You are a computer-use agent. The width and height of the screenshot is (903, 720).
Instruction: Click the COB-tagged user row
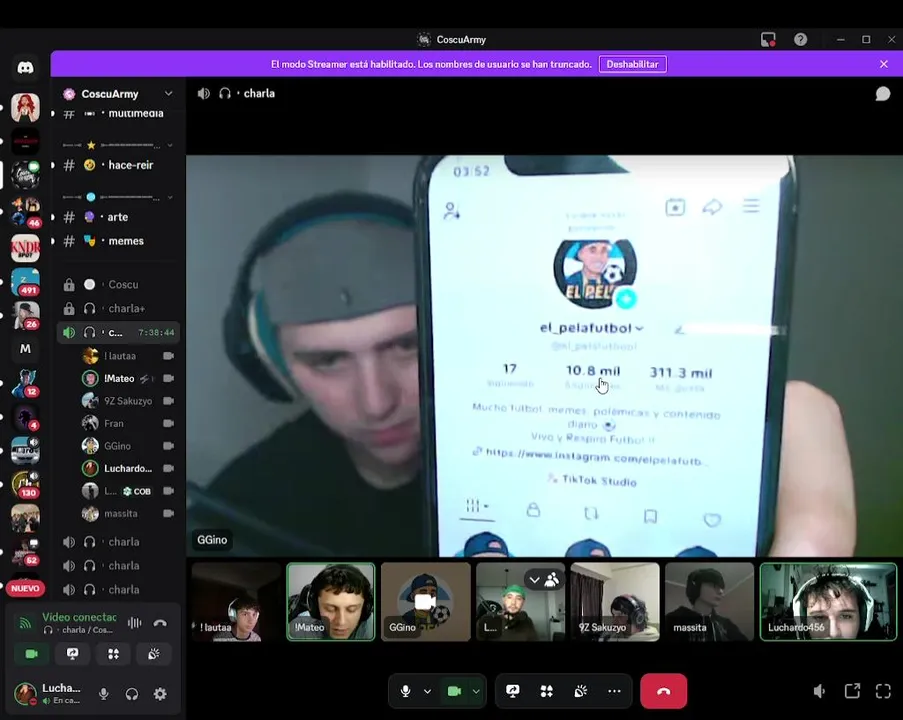pyautogui.click(x=128, y=491)
